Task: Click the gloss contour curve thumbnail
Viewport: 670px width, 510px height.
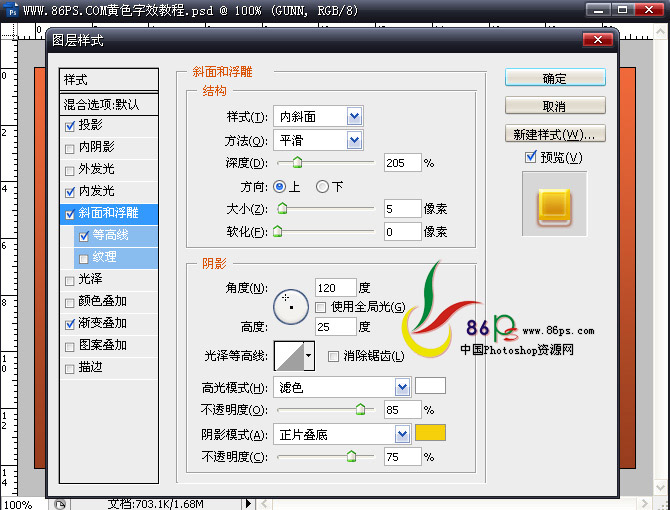Action: (x=289, y=356)
